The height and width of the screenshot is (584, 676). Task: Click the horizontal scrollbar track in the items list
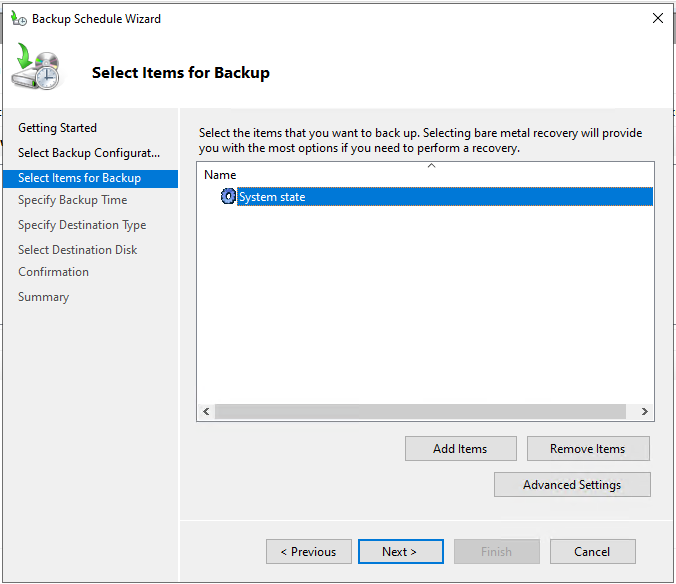click(420, 411)
